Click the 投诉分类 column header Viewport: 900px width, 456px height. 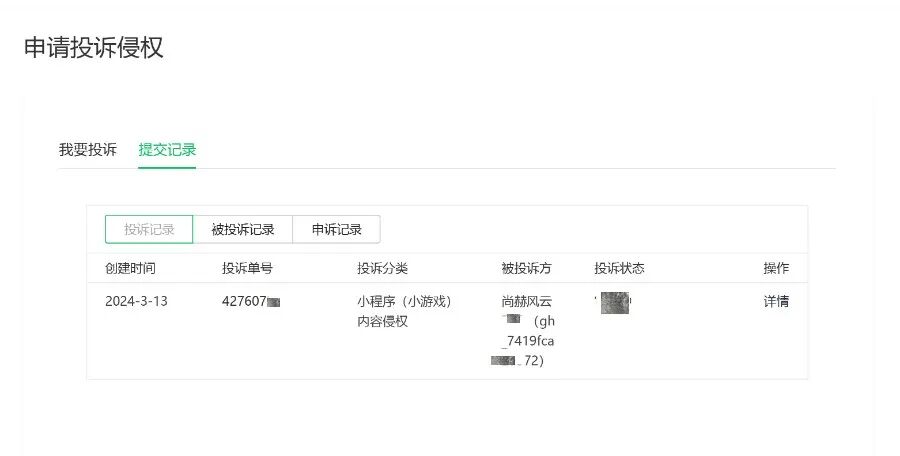pyautogui.click(x=382, y=268)
